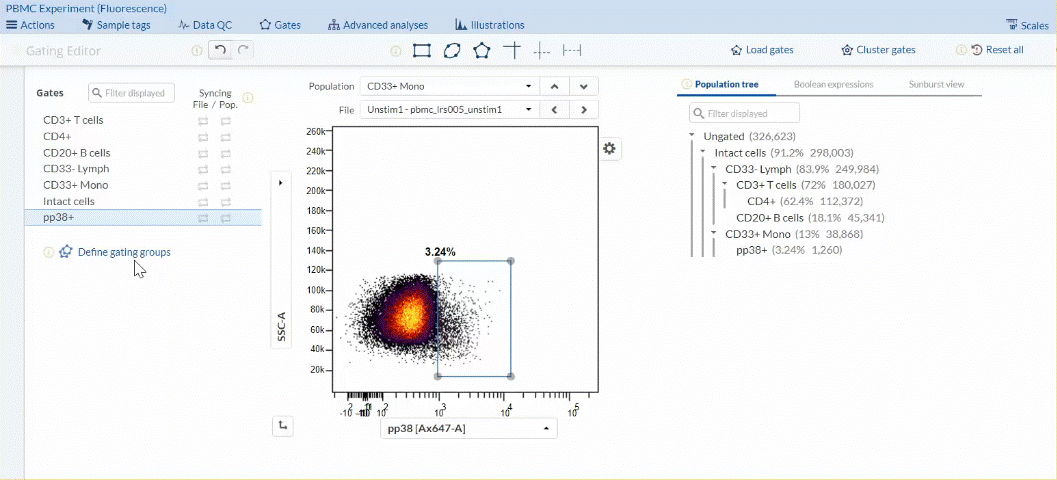Toggle file syncing for CD3+ T cells
Screen dimensions: 1057x480
pos(203,121)
